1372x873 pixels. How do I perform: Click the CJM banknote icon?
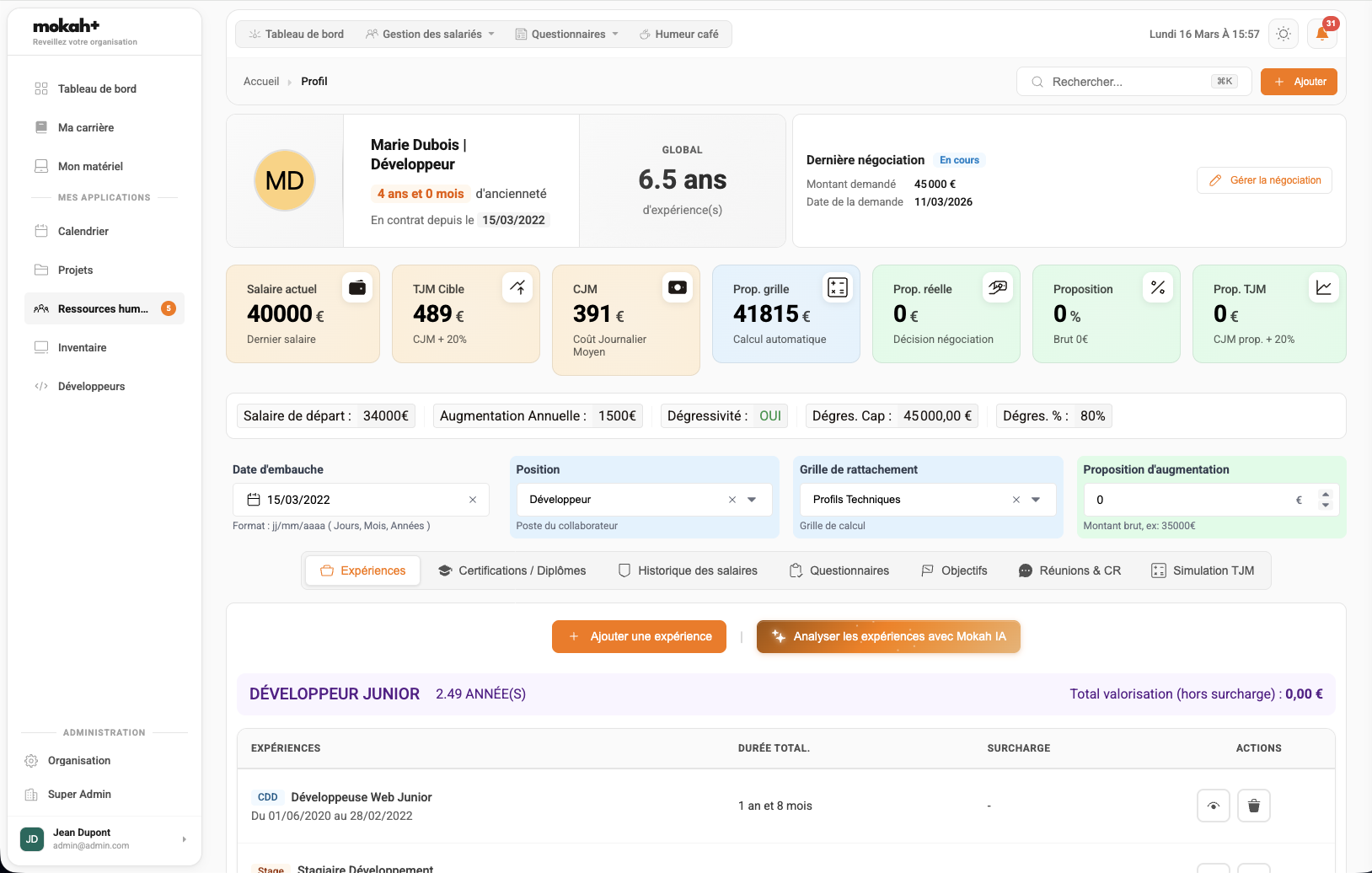coord(678,287)
